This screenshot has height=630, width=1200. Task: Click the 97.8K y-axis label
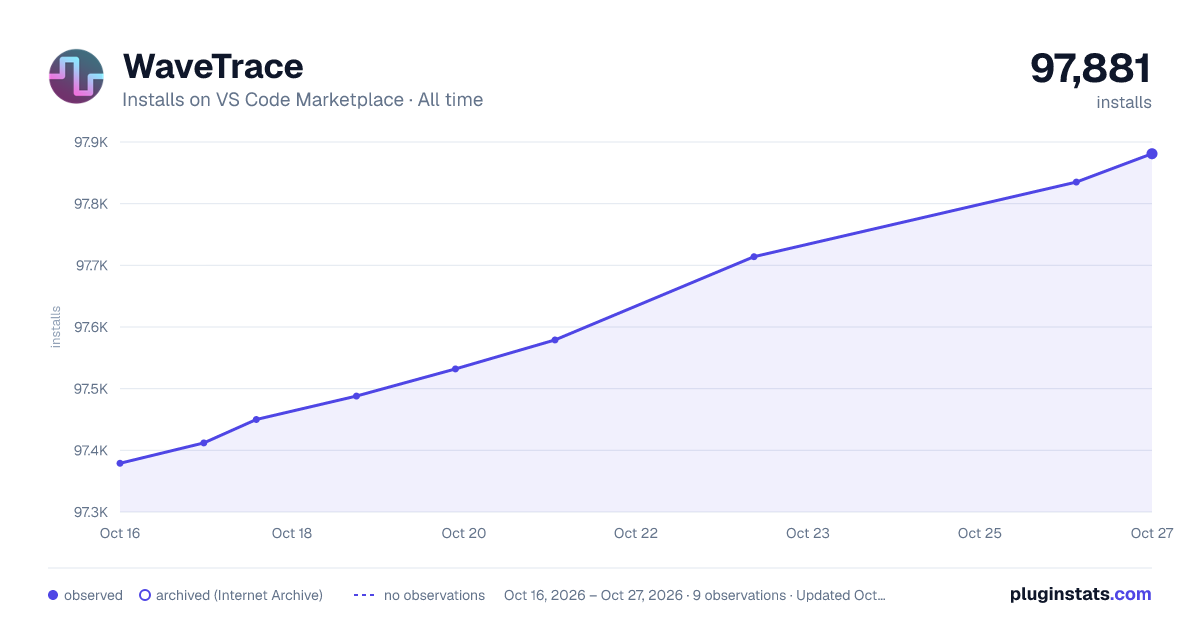(91, 204)
